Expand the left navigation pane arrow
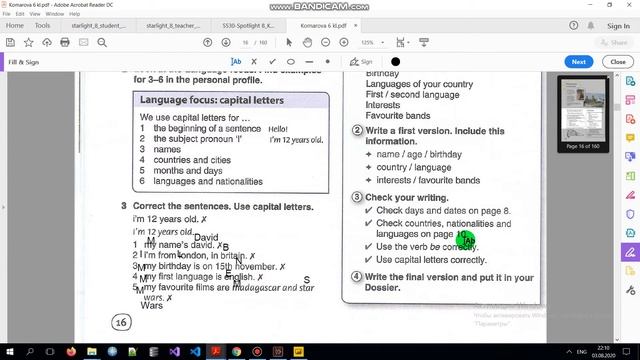This screenshot has width=640, height=360. tap(3, 207)
